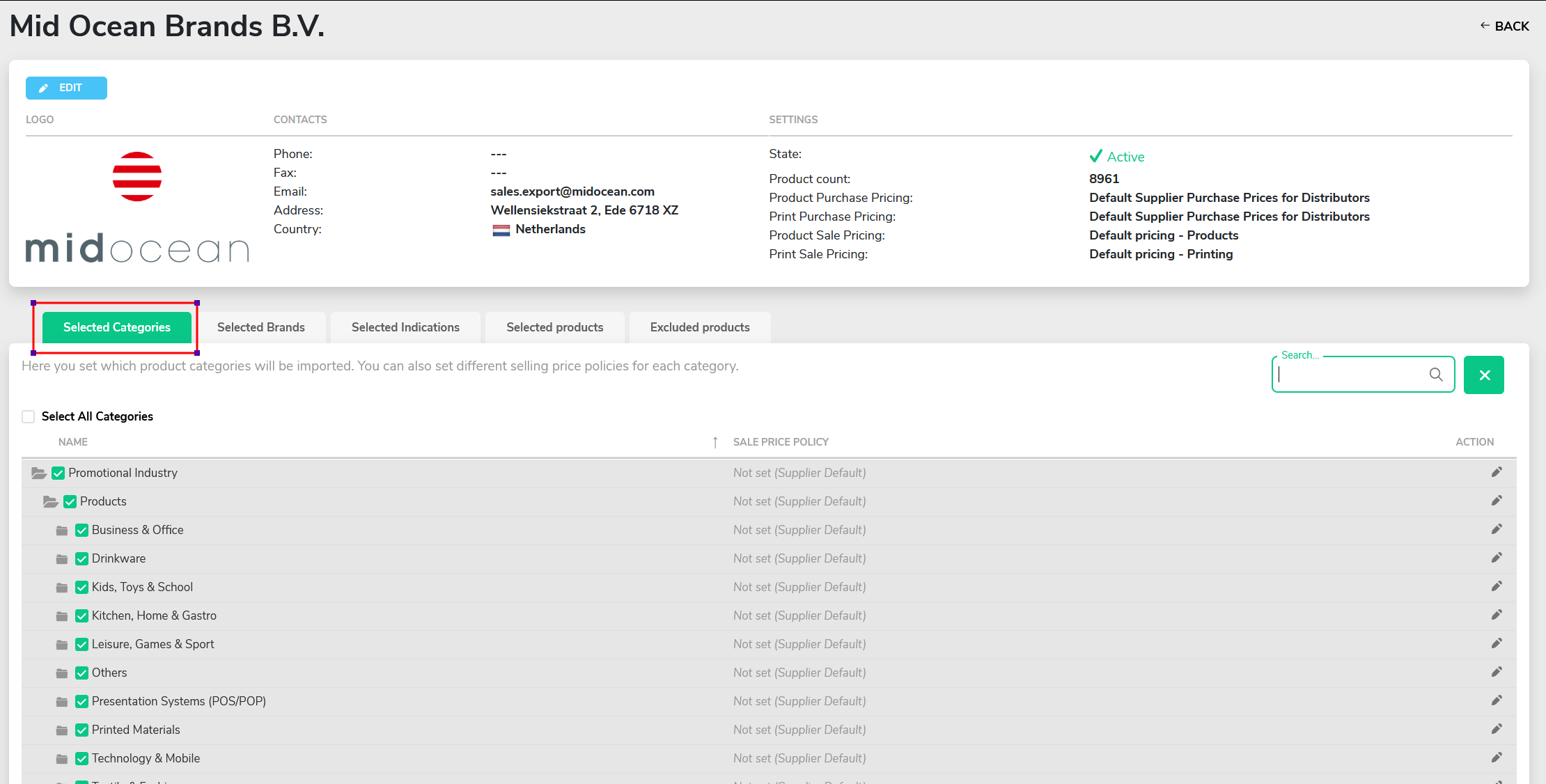Click the blue EDIT button

[x=66, y=88]
